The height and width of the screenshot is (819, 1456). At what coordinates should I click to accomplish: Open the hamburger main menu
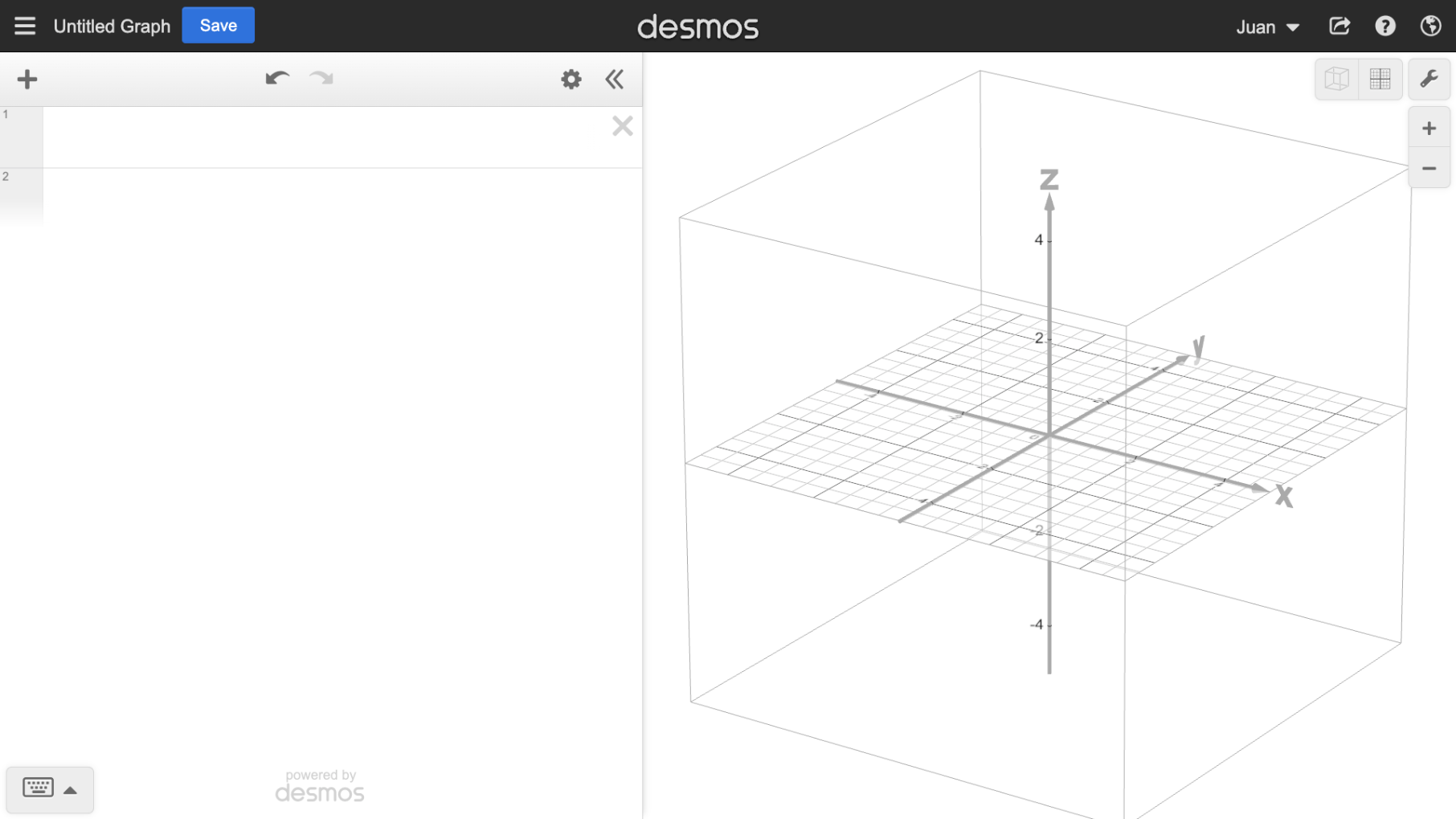(x=25, y=26)
